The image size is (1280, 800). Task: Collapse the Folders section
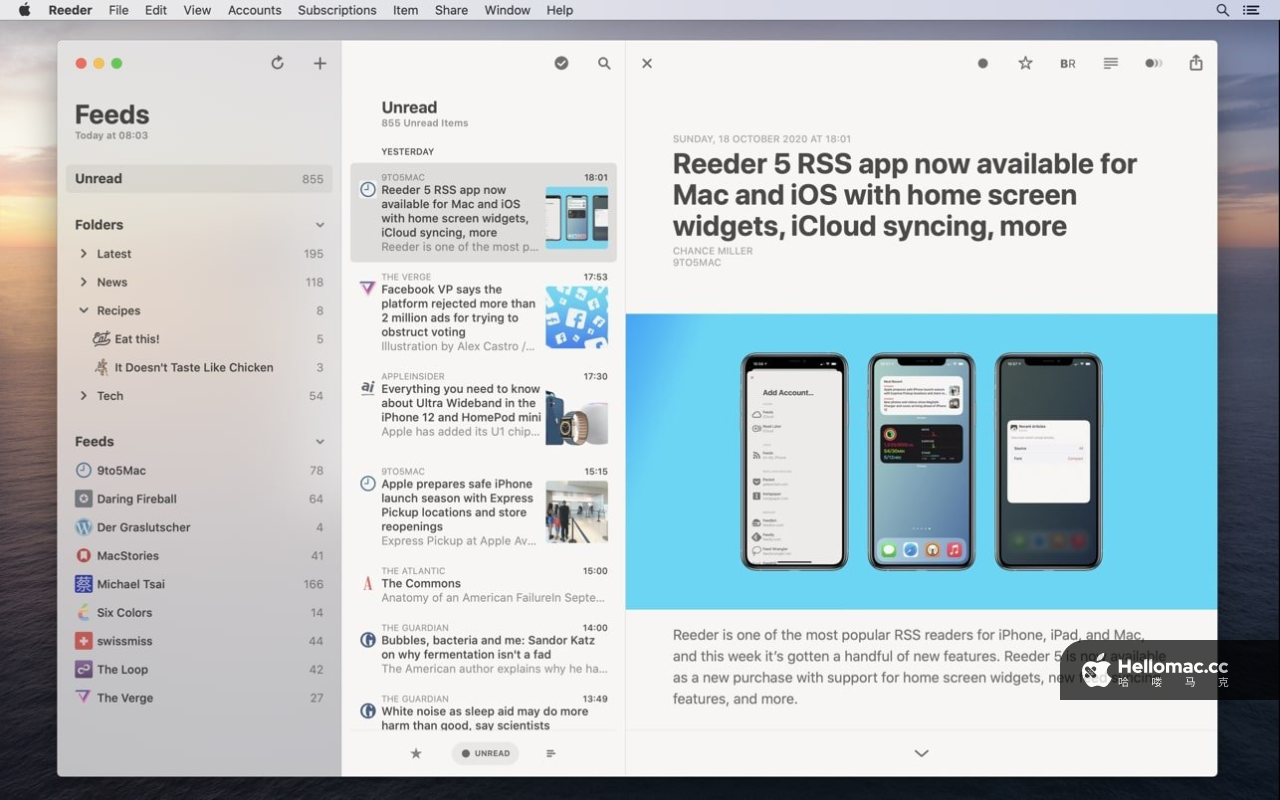[320, 225]
